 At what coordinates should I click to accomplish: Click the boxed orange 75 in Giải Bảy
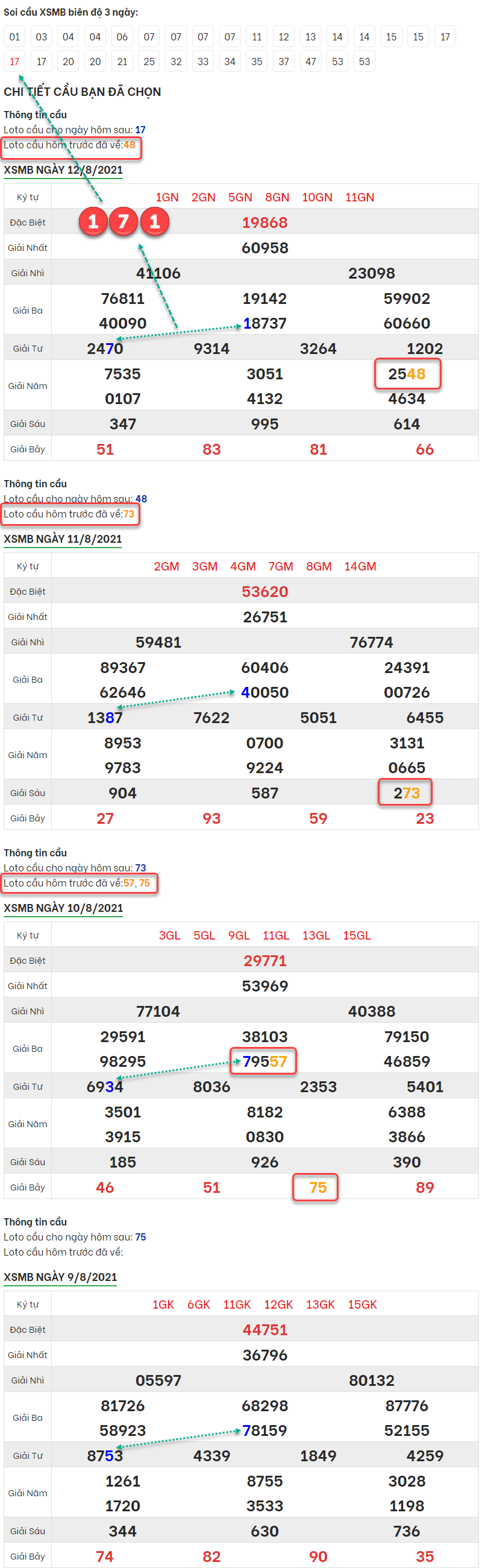(x=318, y=1187)
